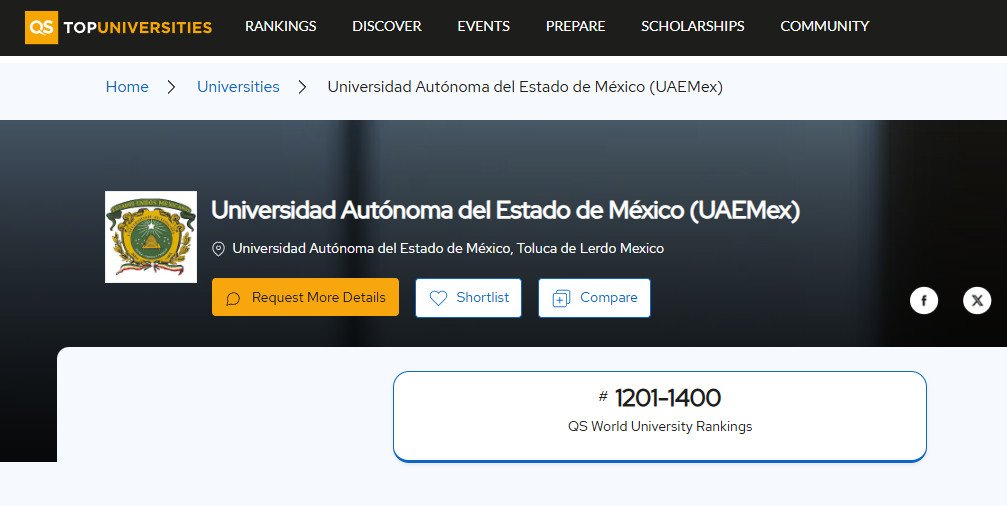This screenshot has height=506, width=1007.
Task: Share on X (Twitter) icon
Action: (x=977, y=301)
